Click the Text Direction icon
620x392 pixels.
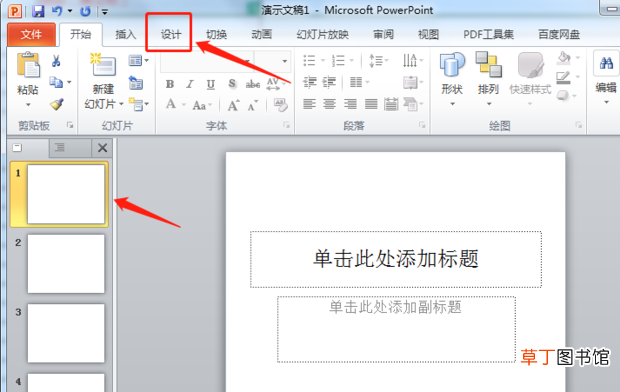(x=410, y=61)
